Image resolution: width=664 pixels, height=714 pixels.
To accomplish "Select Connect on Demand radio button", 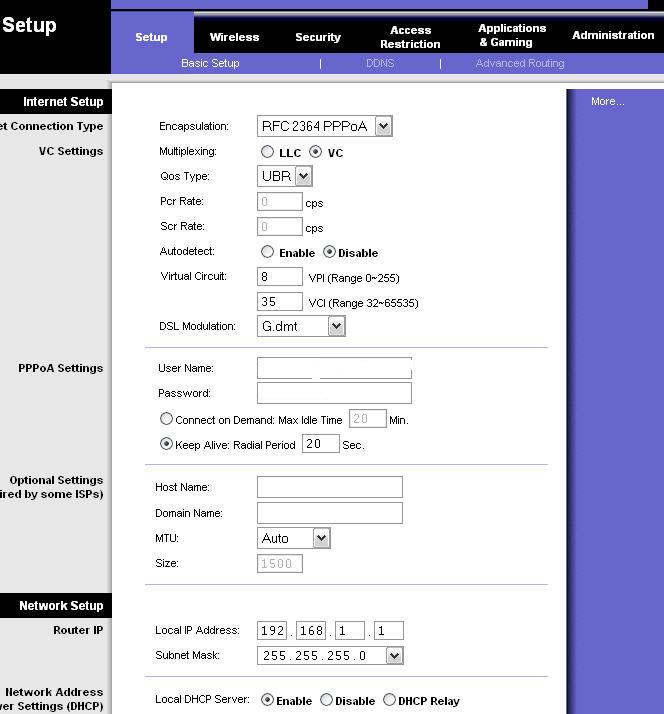I will 166,419.
